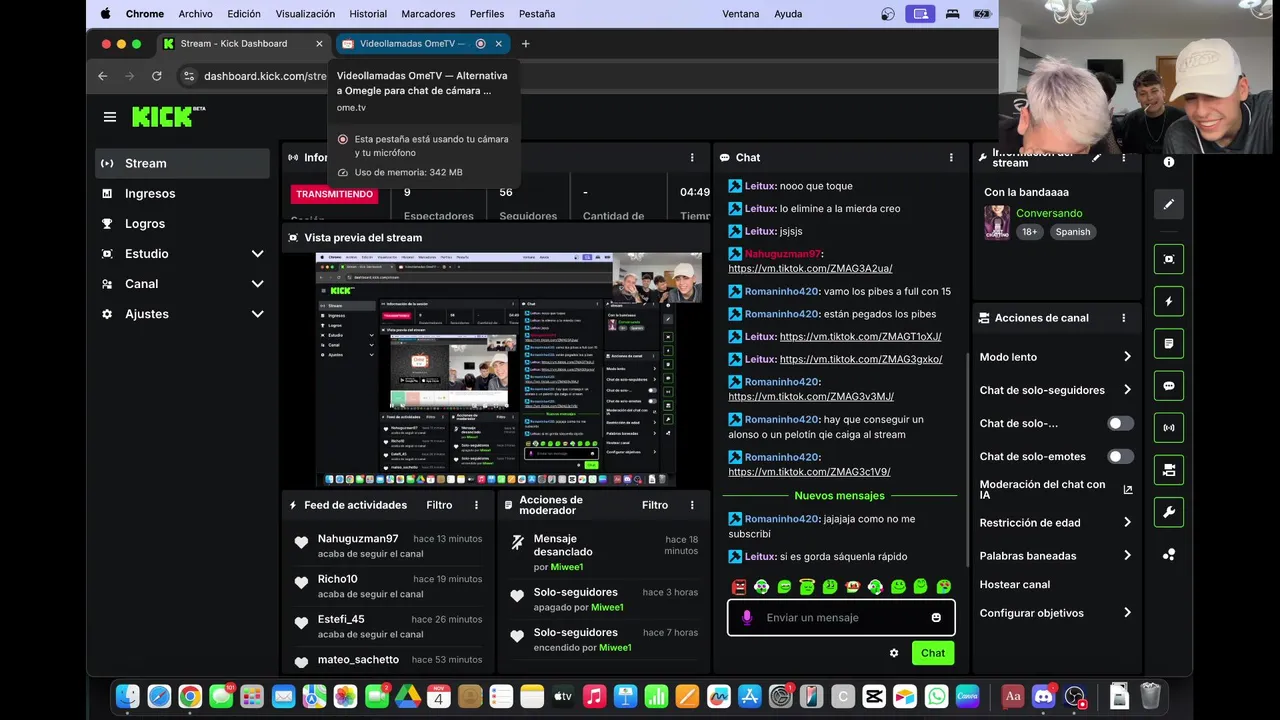Click the info icon in right sidebar
The image size is (1280, 720).
pos(1169,161)
